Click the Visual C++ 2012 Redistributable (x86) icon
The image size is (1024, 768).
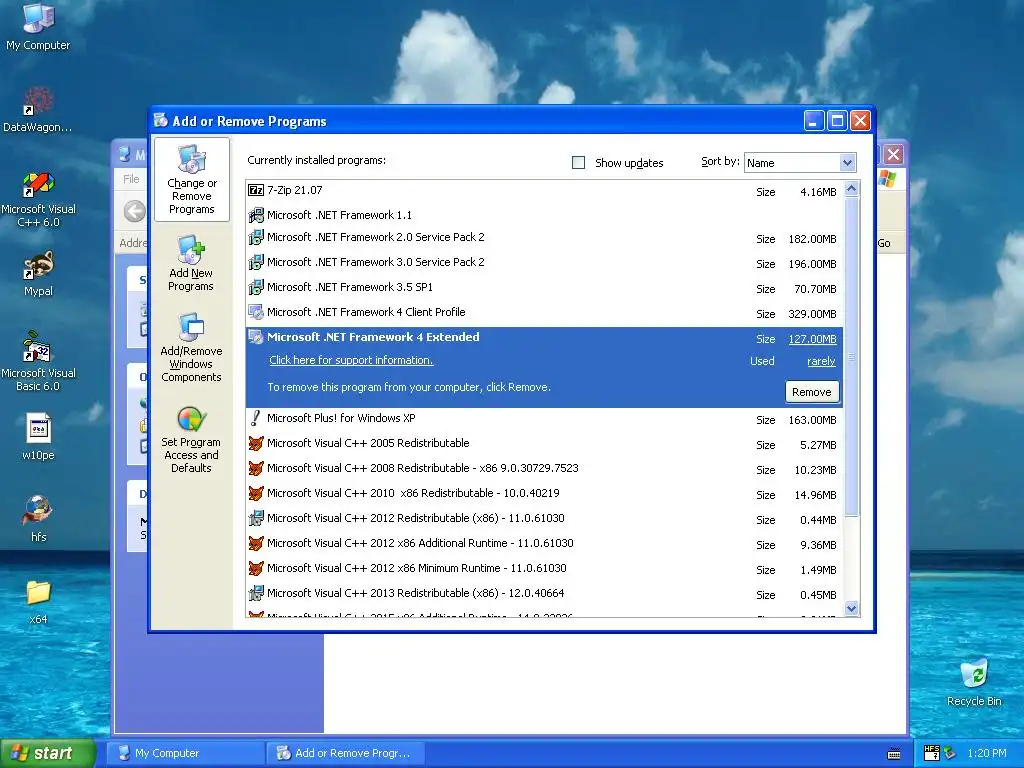[255, 519]
